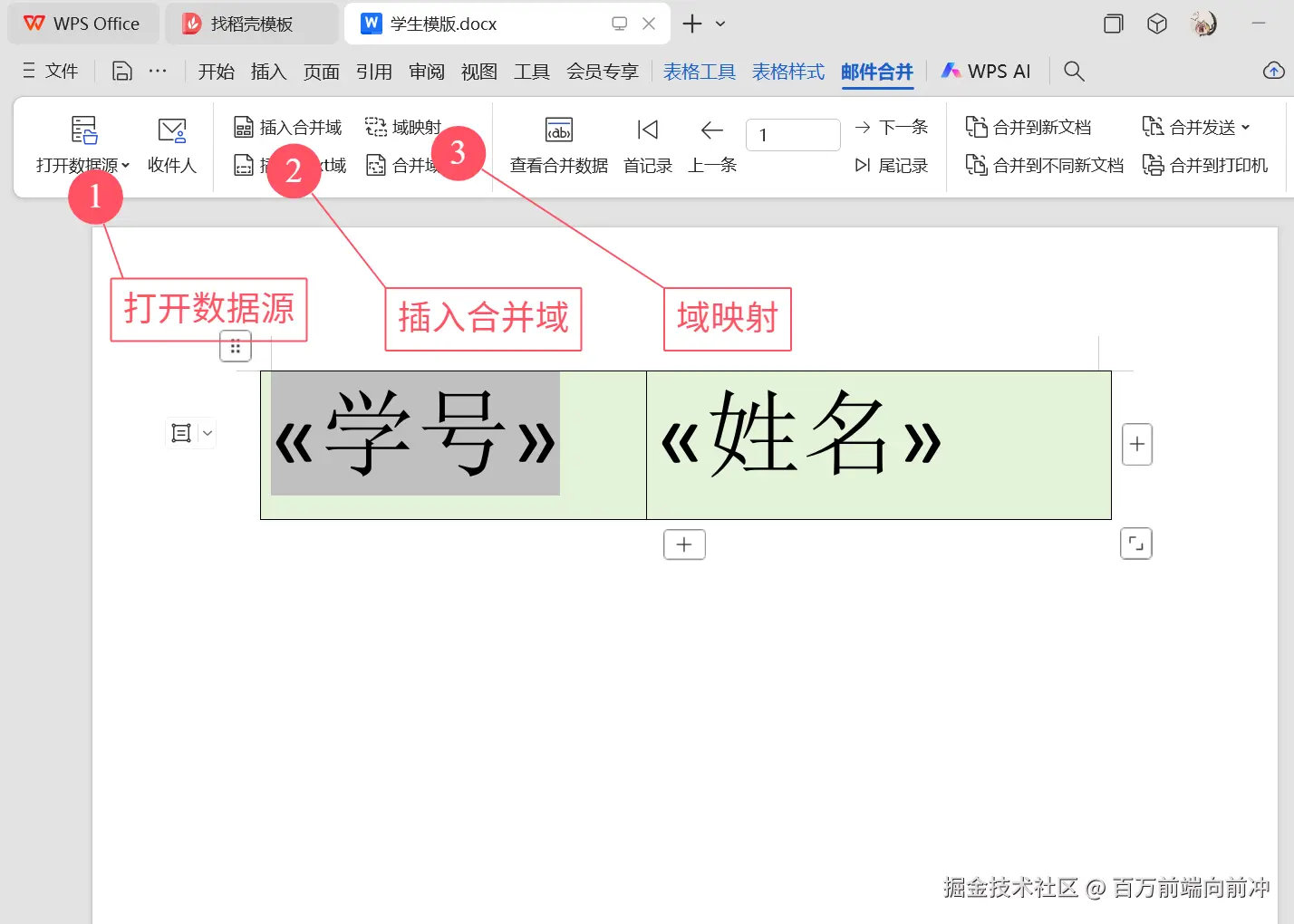Switch to the 表格工具 tab
Viewport: 1294px width, 924px height.
pos(700,72)
